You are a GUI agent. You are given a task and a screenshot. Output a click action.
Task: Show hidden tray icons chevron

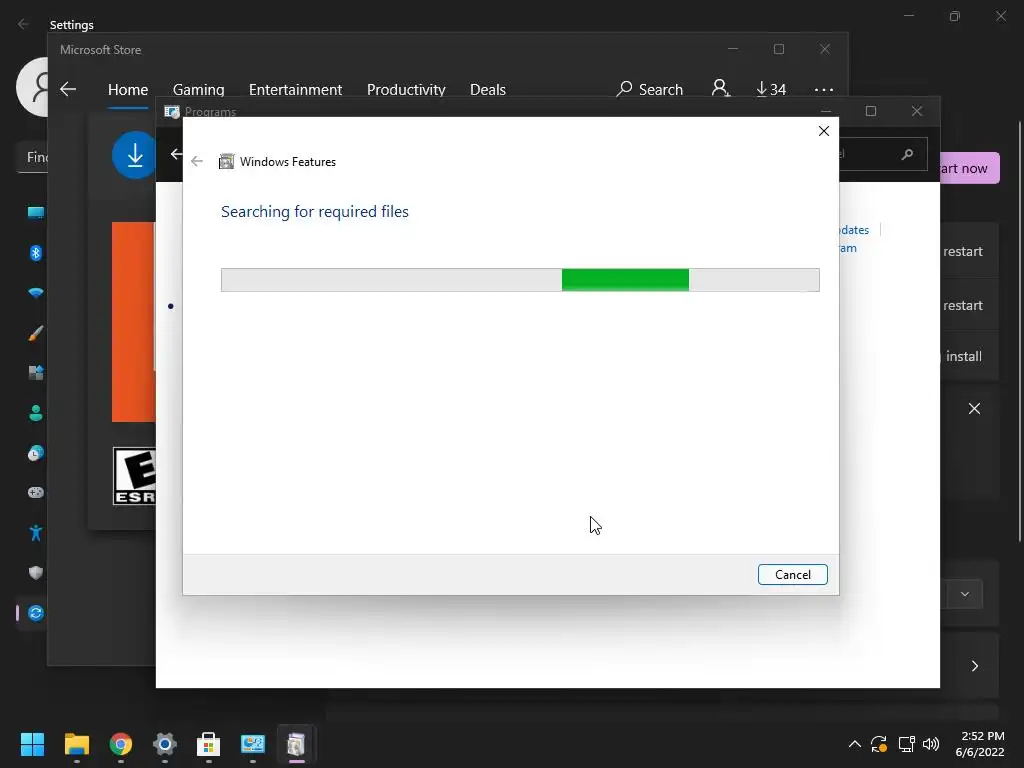854,744
